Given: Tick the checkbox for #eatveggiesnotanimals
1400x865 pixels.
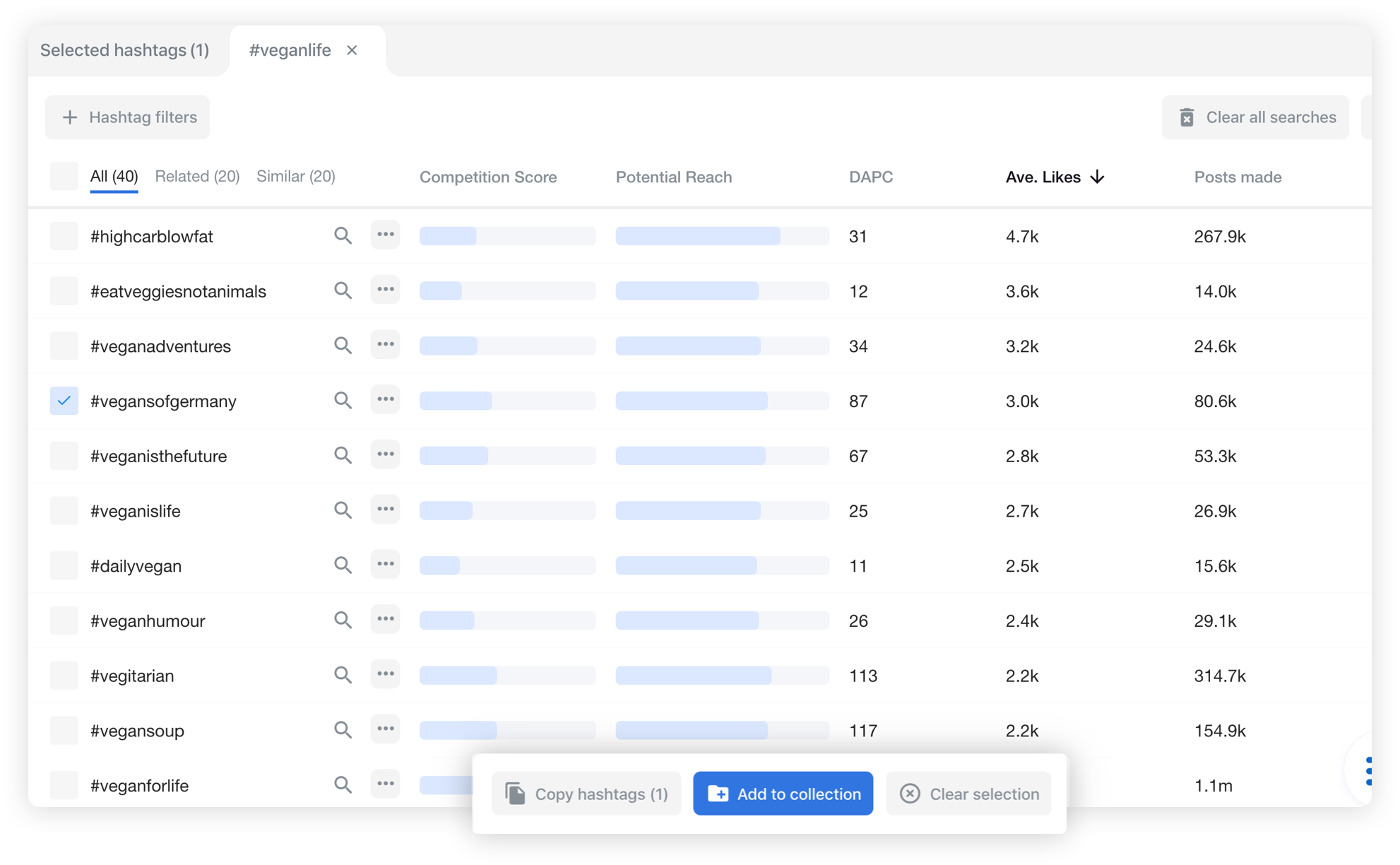Looking at the screenshot, I should [x=64, y=291].
